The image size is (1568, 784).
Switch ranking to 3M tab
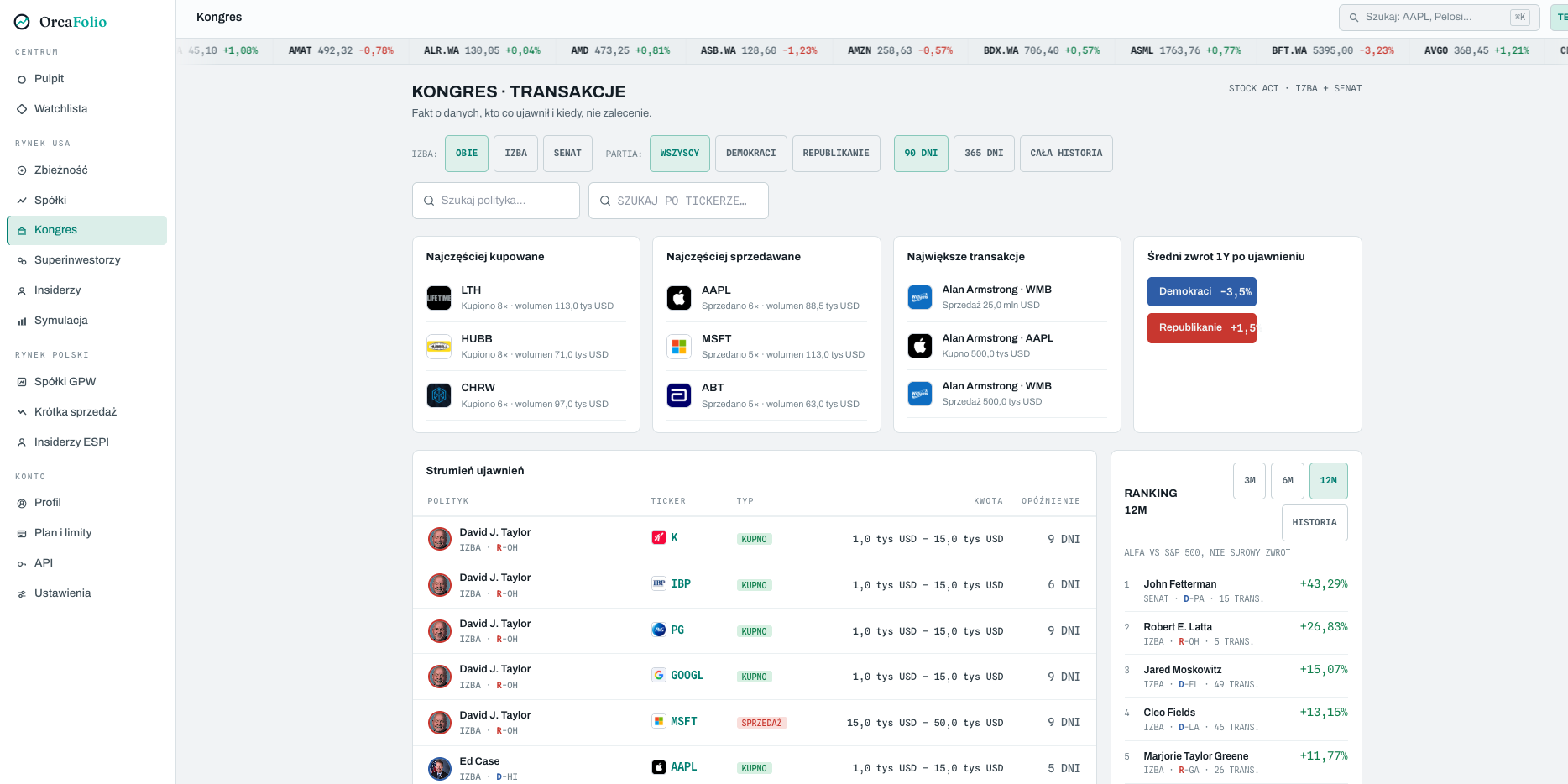point(1249,481)
